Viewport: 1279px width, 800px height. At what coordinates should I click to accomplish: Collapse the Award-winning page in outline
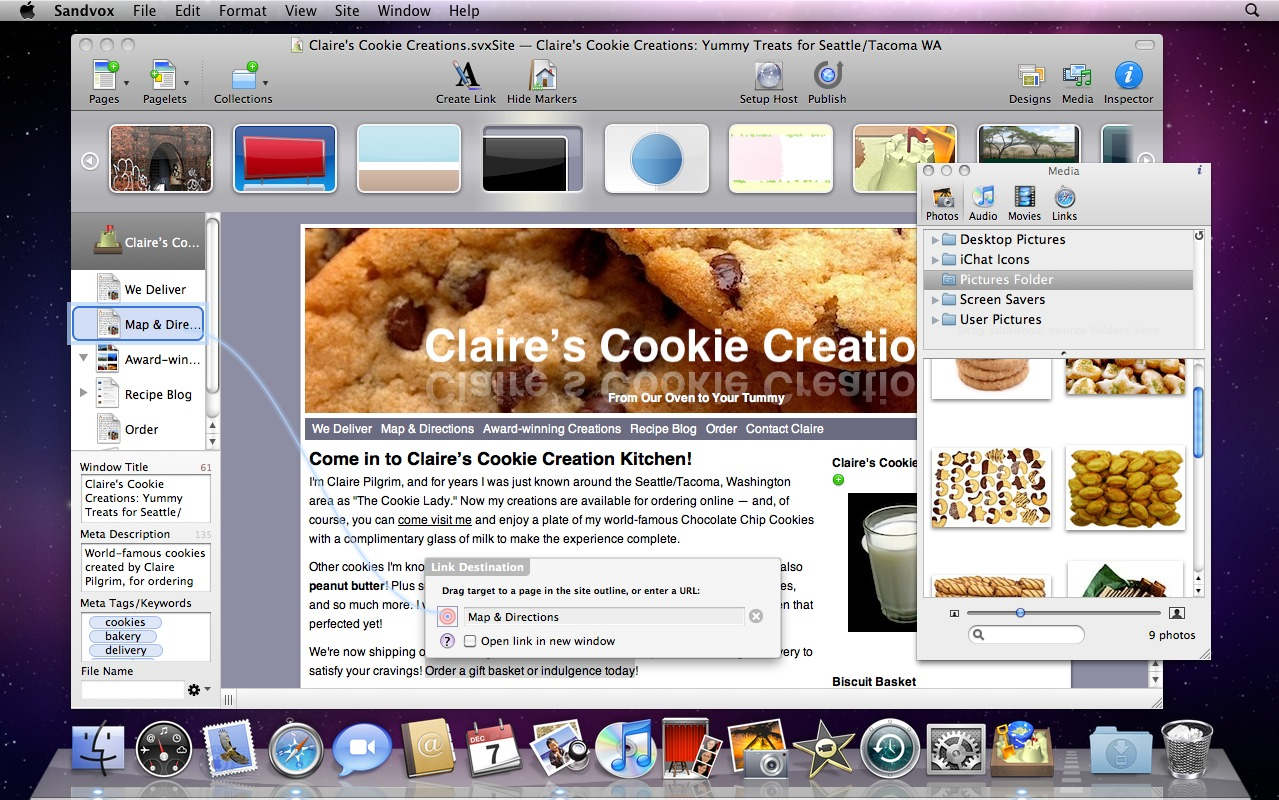click(84, 358)
